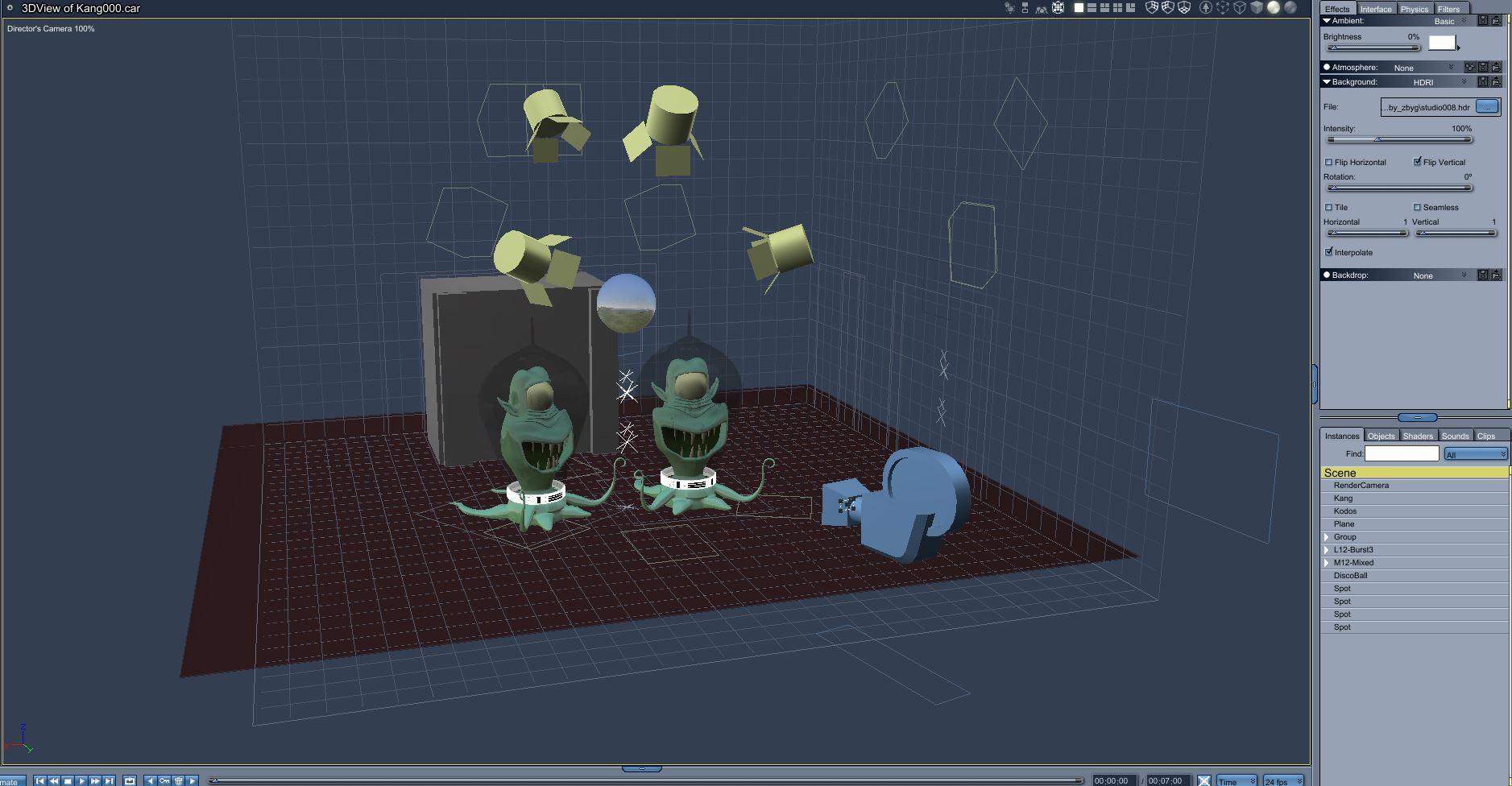
Task: Switch to two horizontal panes layout
Action: pyautogui.click(x=1092, y=8)
